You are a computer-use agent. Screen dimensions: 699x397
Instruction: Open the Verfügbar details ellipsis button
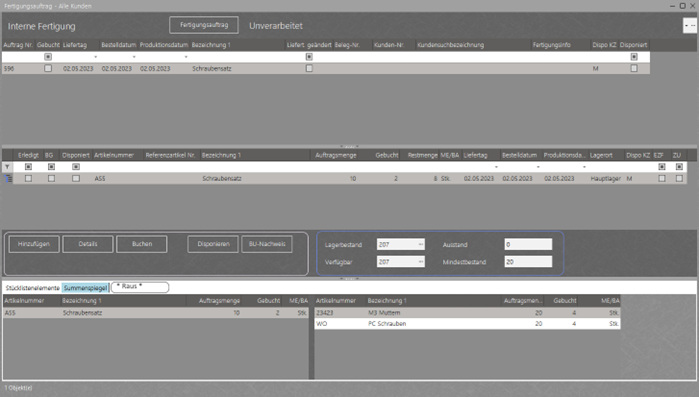420,262
